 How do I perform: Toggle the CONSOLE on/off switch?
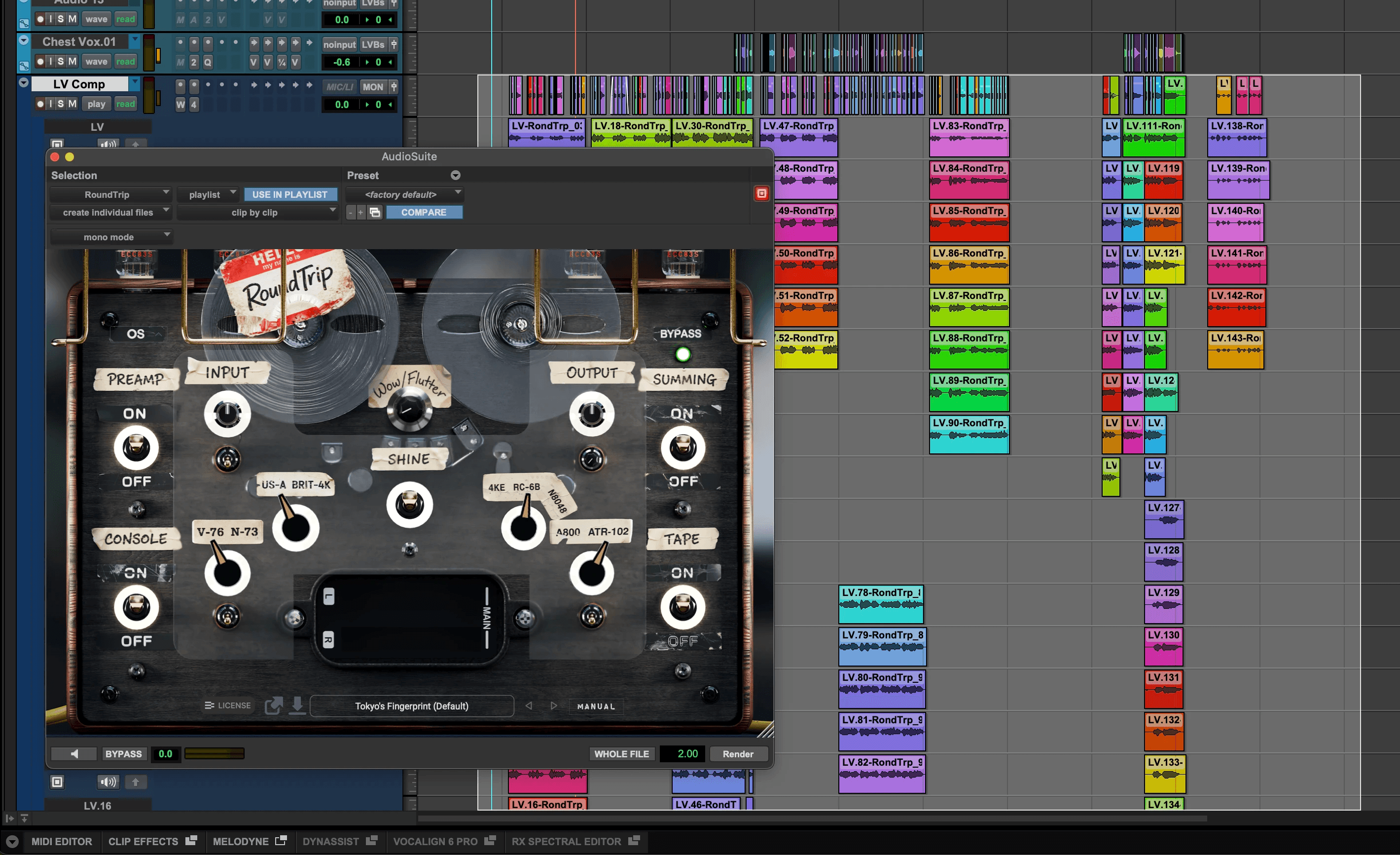[x=137, y=607]
